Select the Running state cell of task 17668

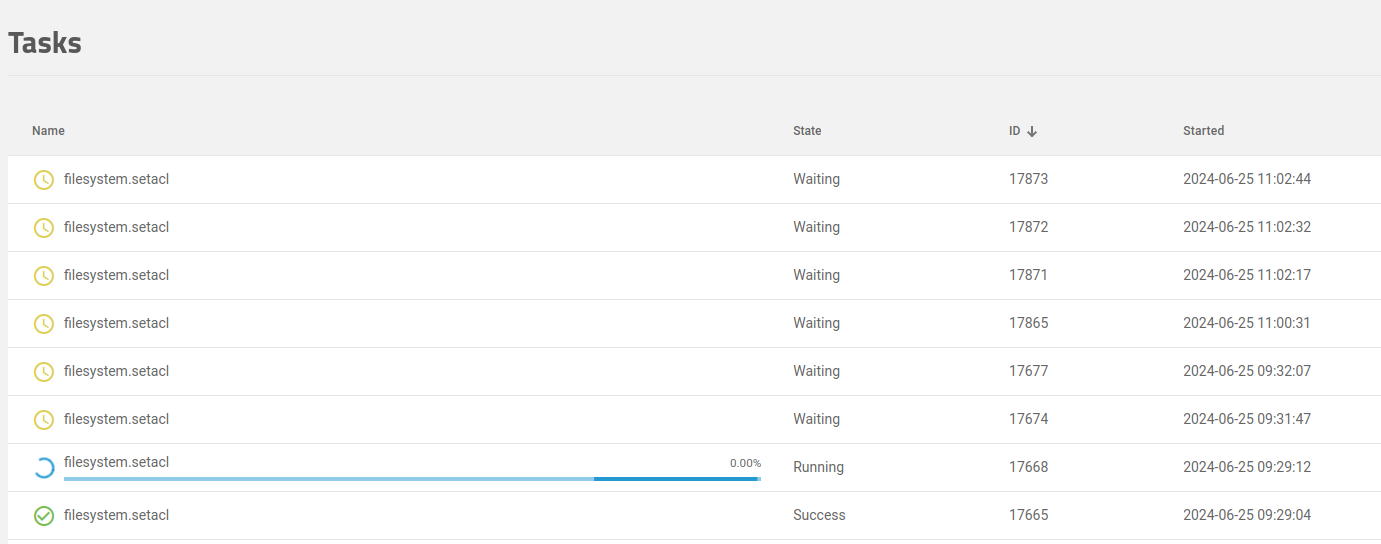(x=818, y=467)
